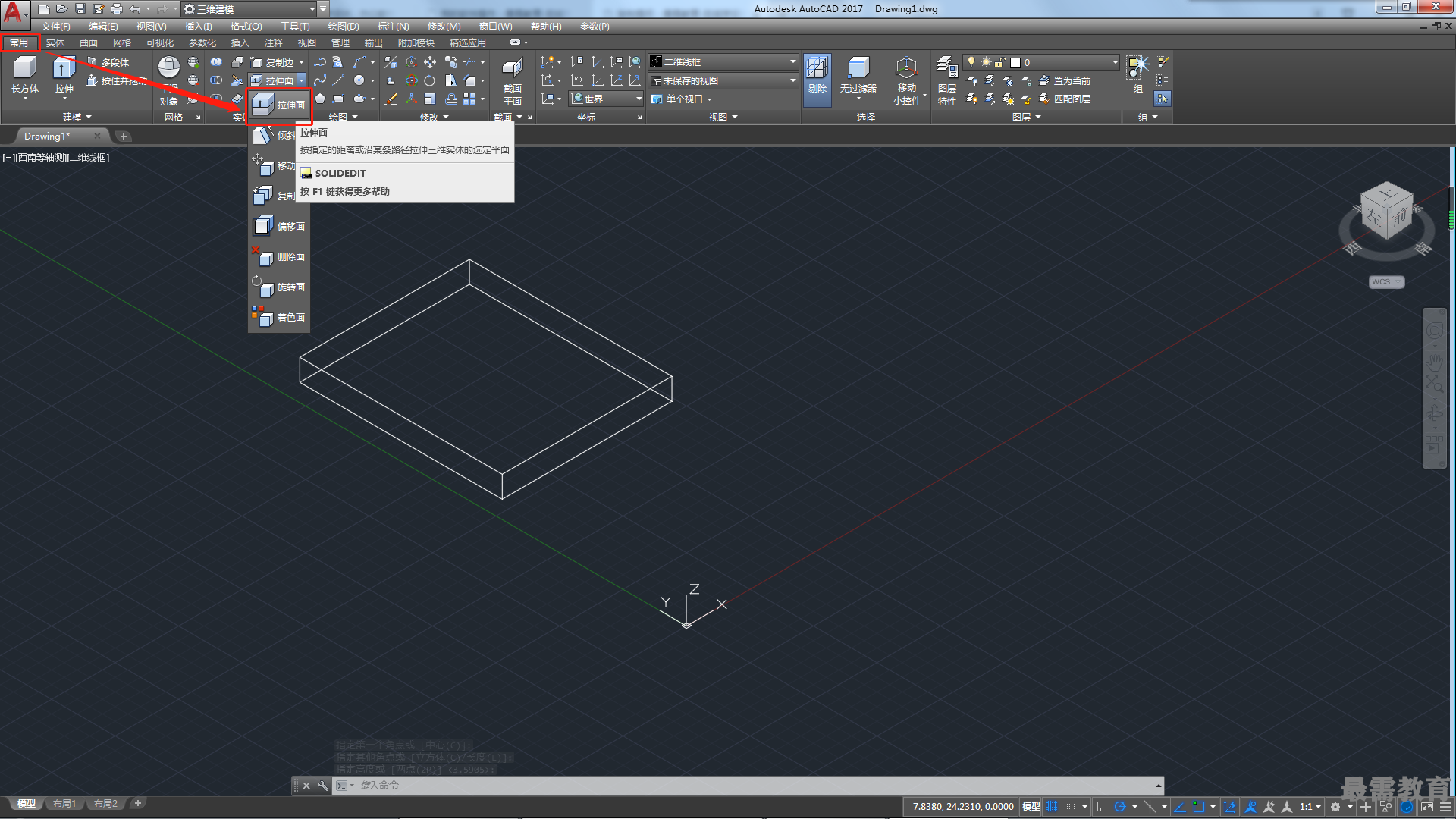Toggle the Culling (剔除) selection button
Screen dimensions: 1456x819
817,79
